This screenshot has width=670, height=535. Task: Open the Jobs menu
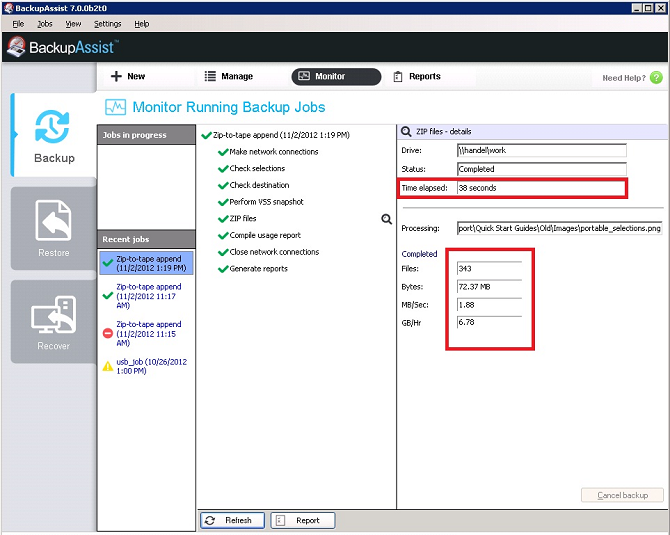pos(44,24)
